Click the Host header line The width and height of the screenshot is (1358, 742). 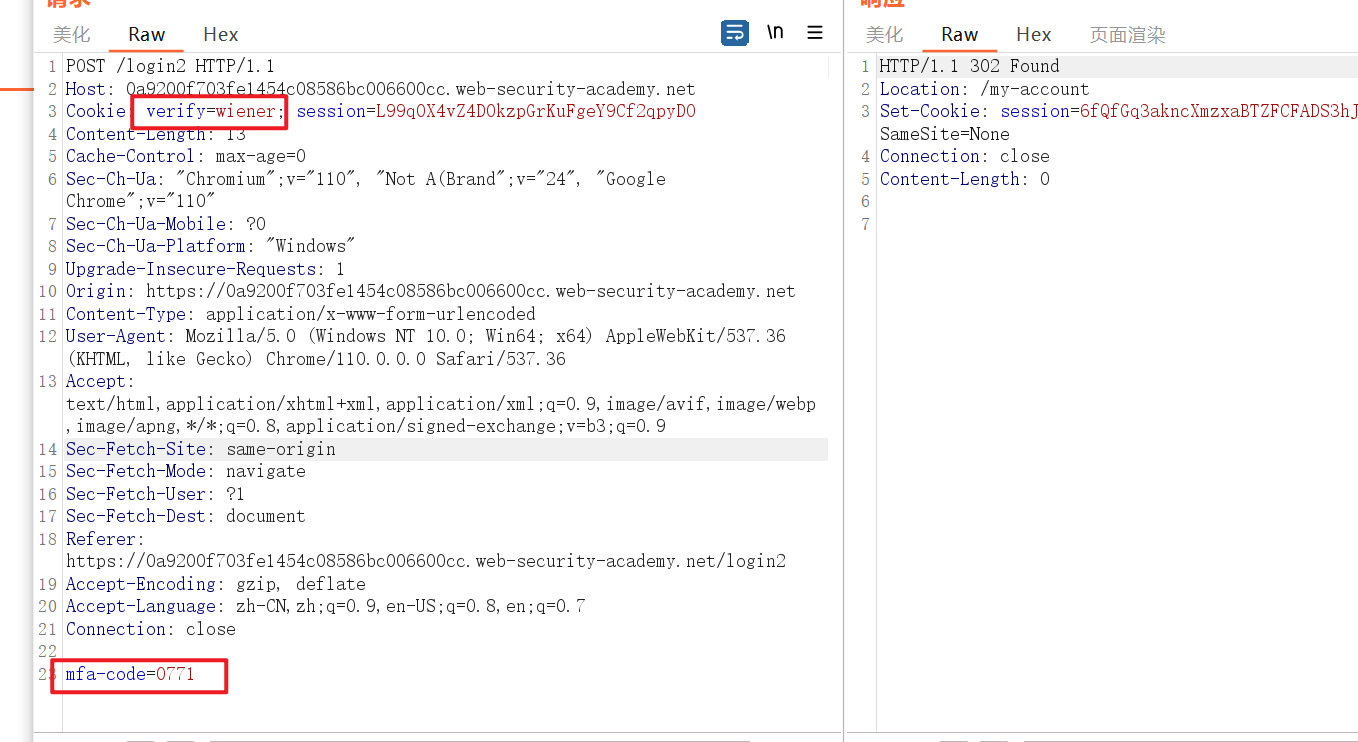(x=380, y=89)
